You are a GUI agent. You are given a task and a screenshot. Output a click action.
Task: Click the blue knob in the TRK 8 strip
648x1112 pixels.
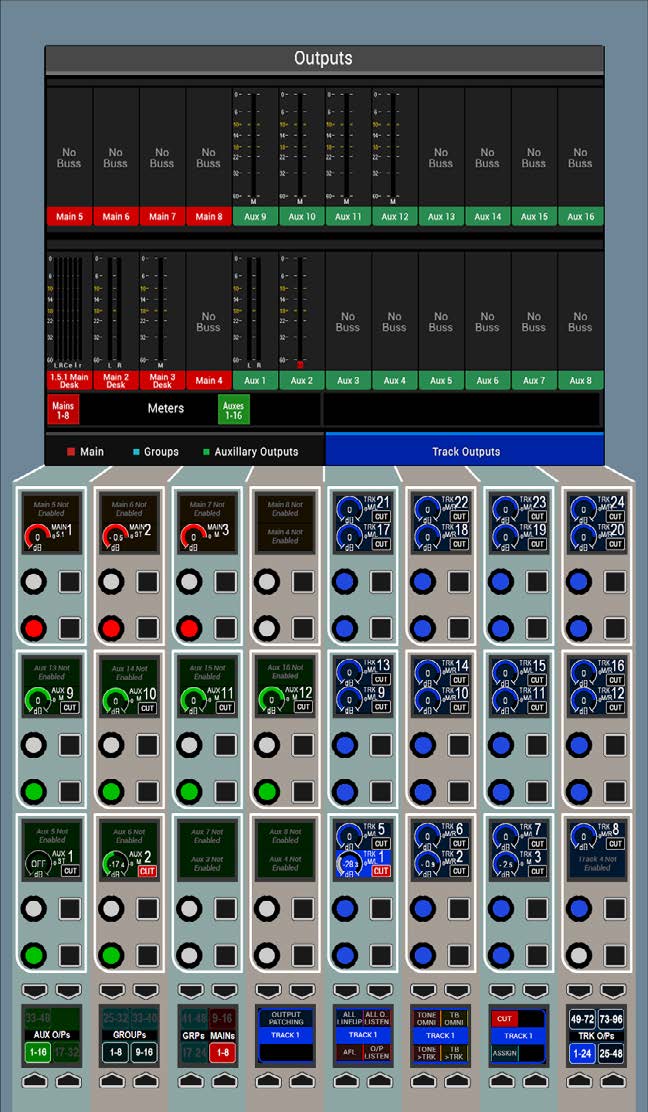pos(579,909)
